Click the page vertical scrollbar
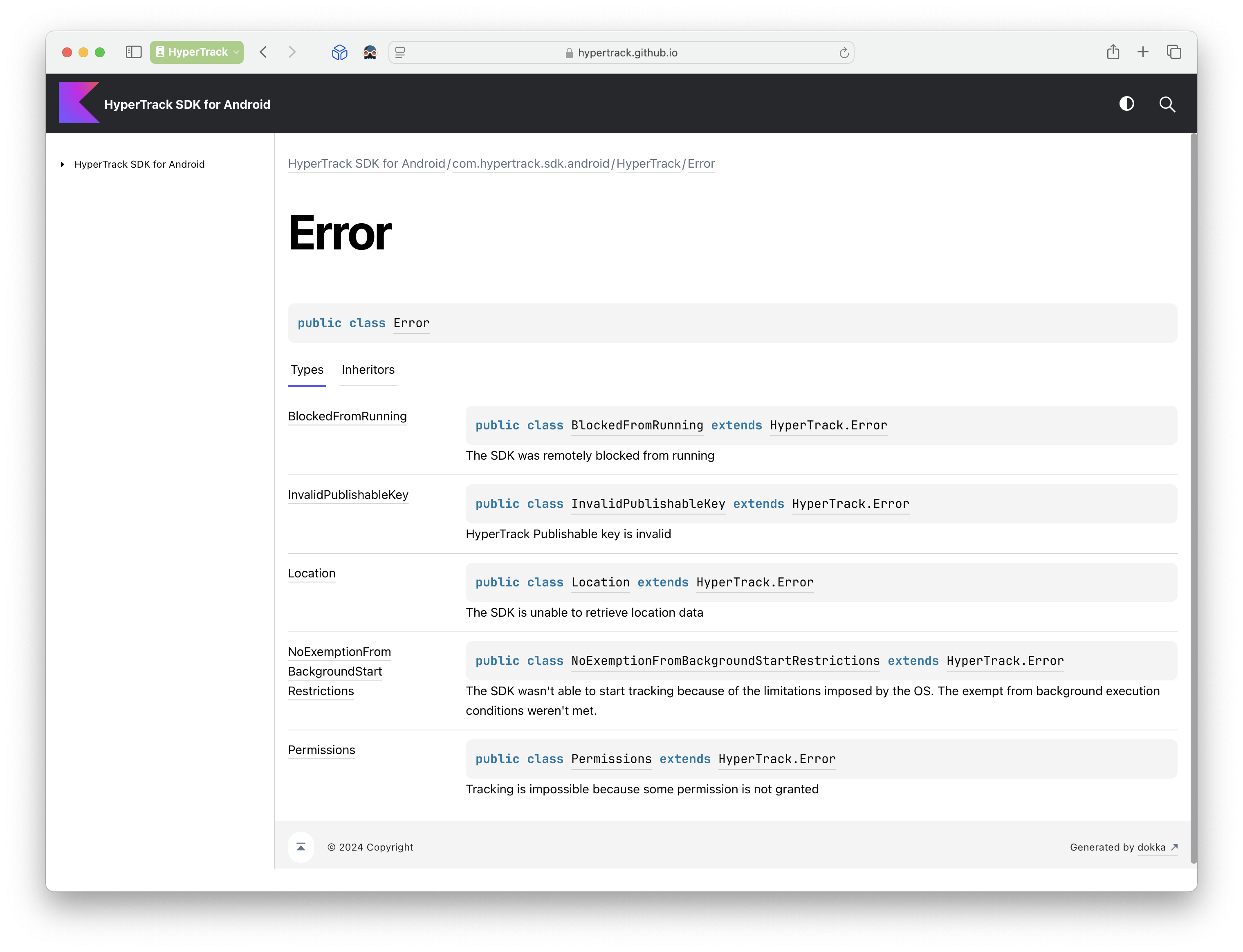Image resolution: width=1243 pixels, height=952 pixels. [1193, 498]
